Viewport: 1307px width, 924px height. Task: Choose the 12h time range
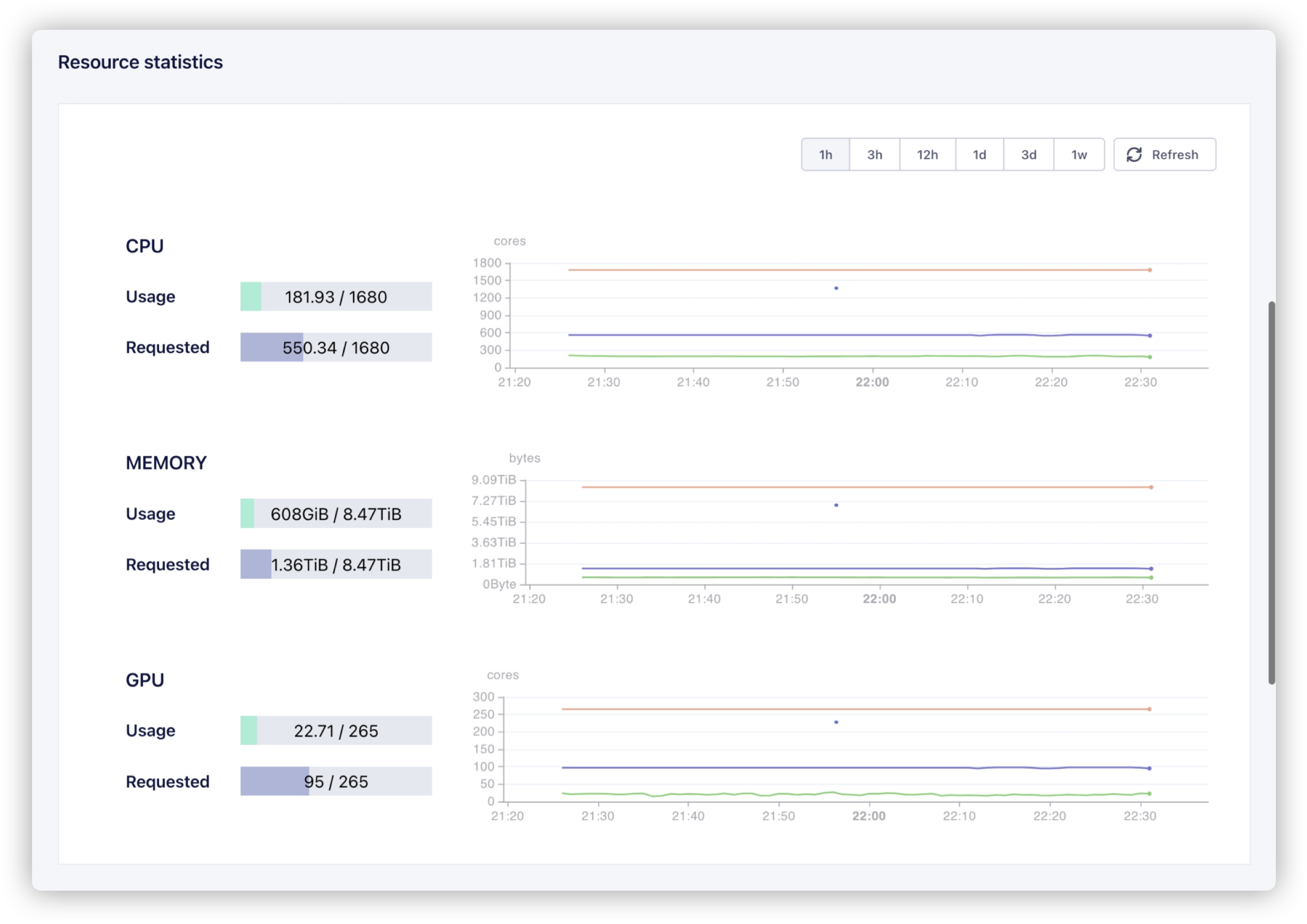927,154
